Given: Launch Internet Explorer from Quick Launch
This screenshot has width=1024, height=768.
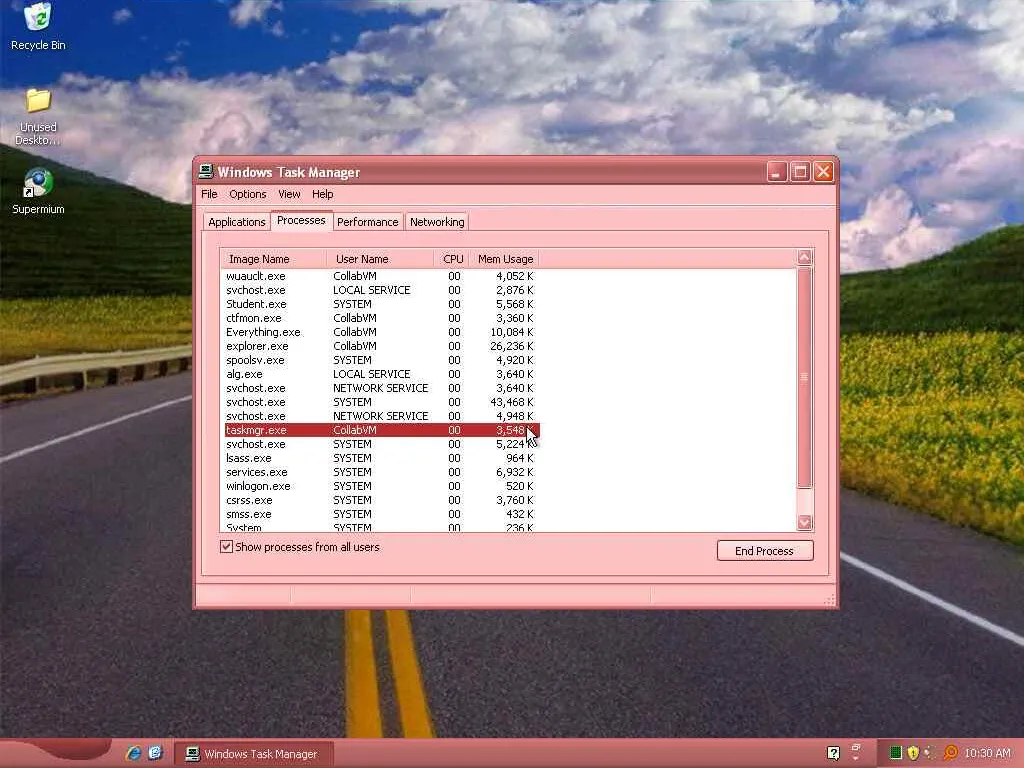Looking at the screenshot, I should (134, 753).
